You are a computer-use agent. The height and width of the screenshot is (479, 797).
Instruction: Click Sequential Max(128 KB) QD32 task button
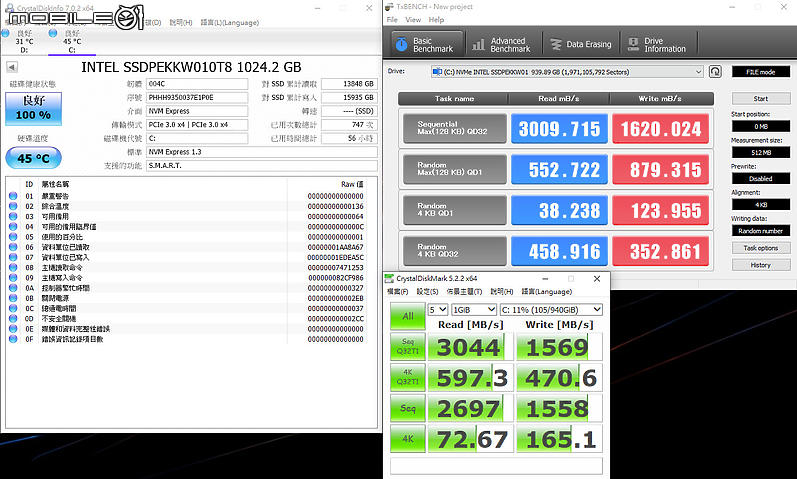pyautogui.click(x=454, y=128)
